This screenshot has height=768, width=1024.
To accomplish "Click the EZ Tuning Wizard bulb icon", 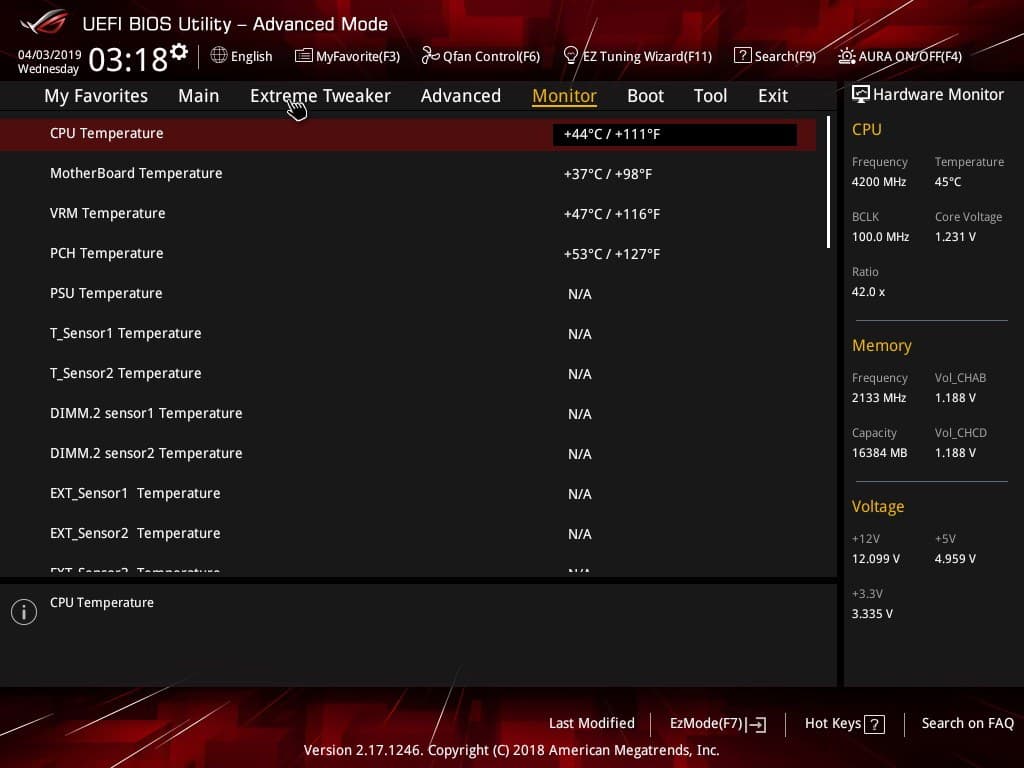I will click(x=570, y=56).
